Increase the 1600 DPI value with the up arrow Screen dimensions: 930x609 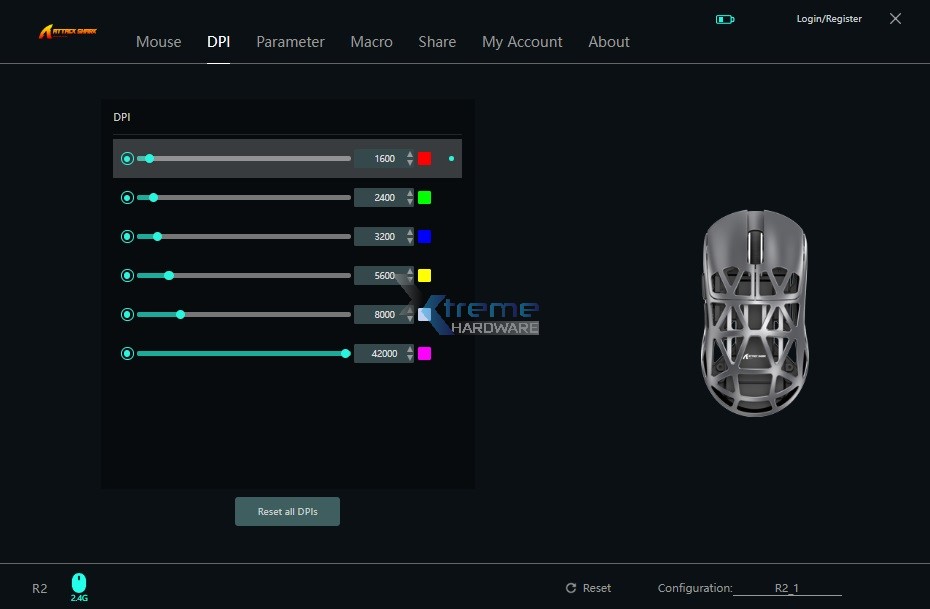pos(409,154)
